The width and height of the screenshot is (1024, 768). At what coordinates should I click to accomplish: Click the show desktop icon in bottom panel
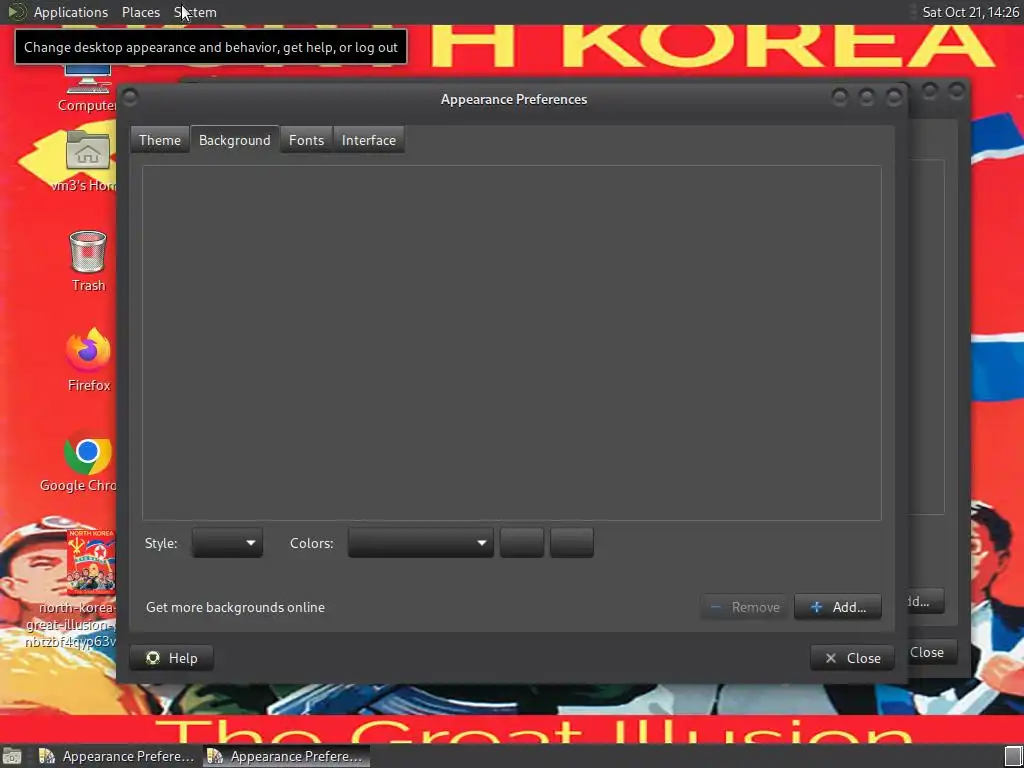12,756
